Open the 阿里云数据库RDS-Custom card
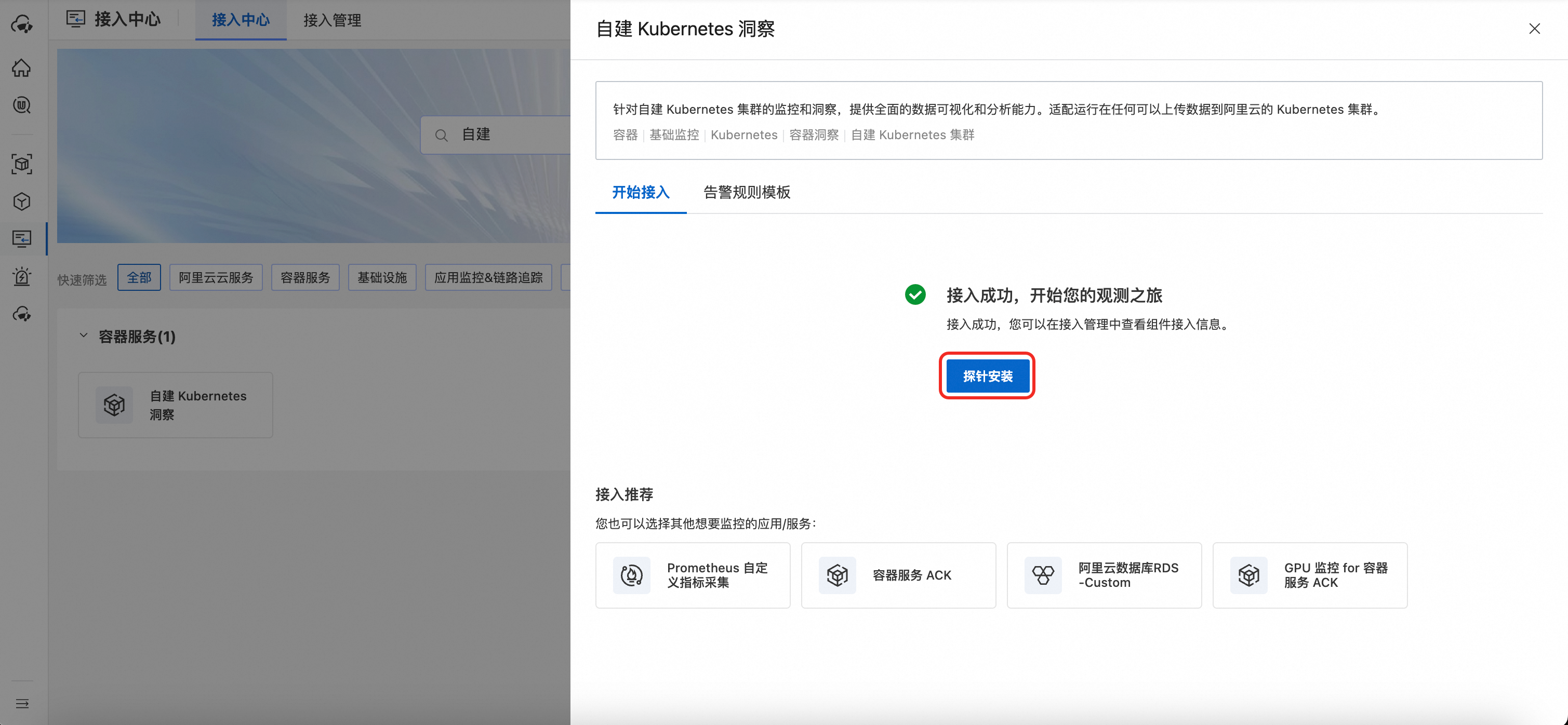 click(1104, 575)
